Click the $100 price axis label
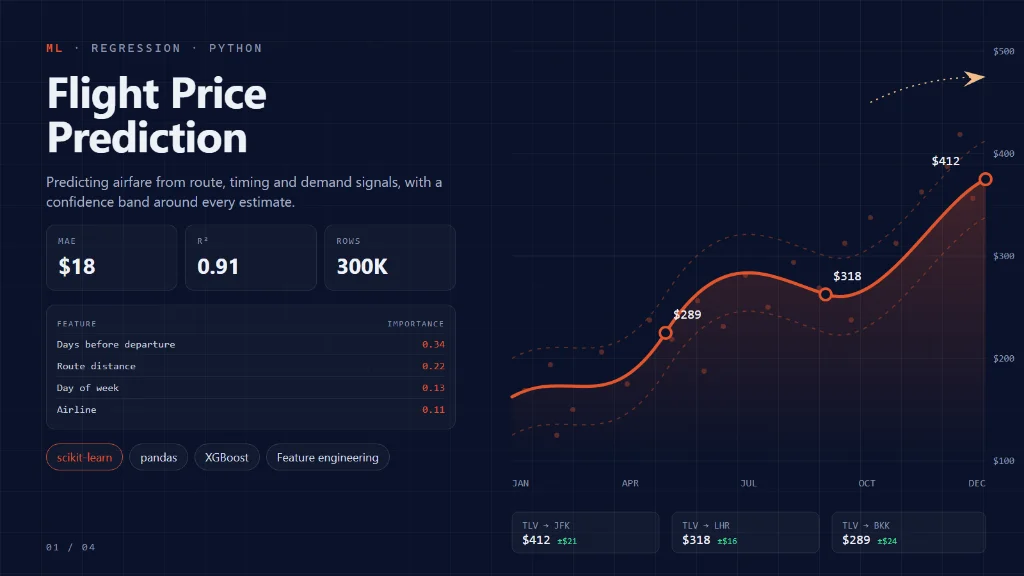Image resolution: width=1024 pixels, height=576 pixels. (1004, 461)
